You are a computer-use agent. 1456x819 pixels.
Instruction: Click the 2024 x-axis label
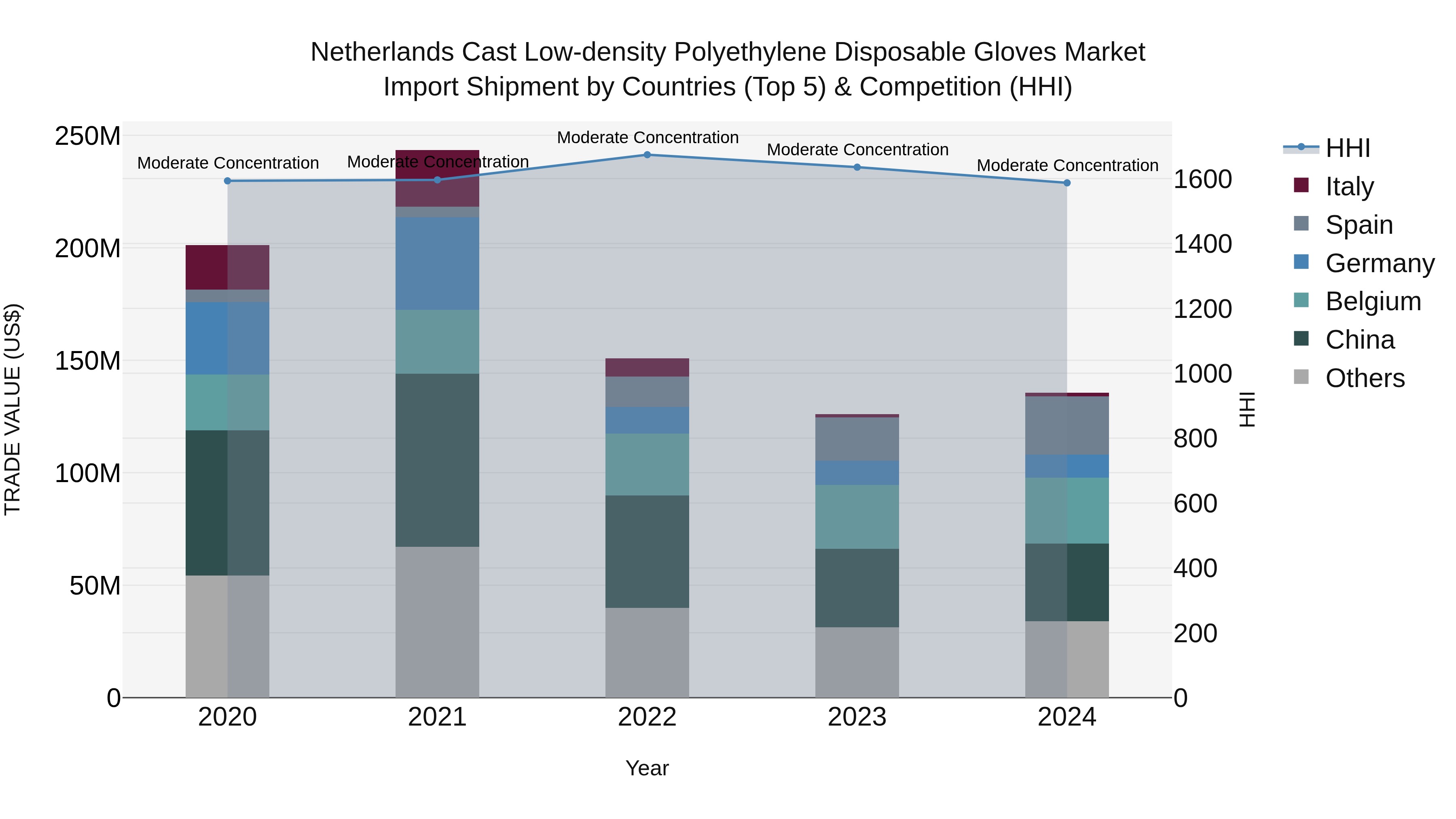pyautogui.click(x=1067, y=717)
